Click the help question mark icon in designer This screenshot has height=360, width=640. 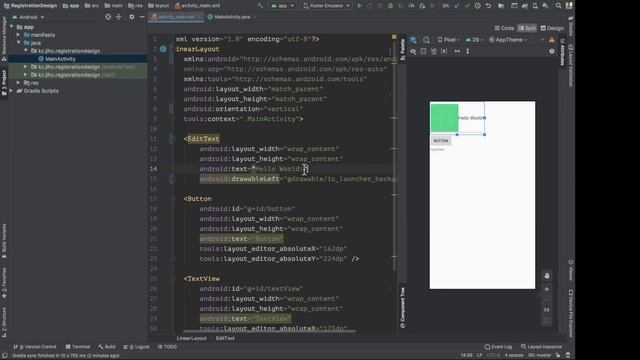552,51
